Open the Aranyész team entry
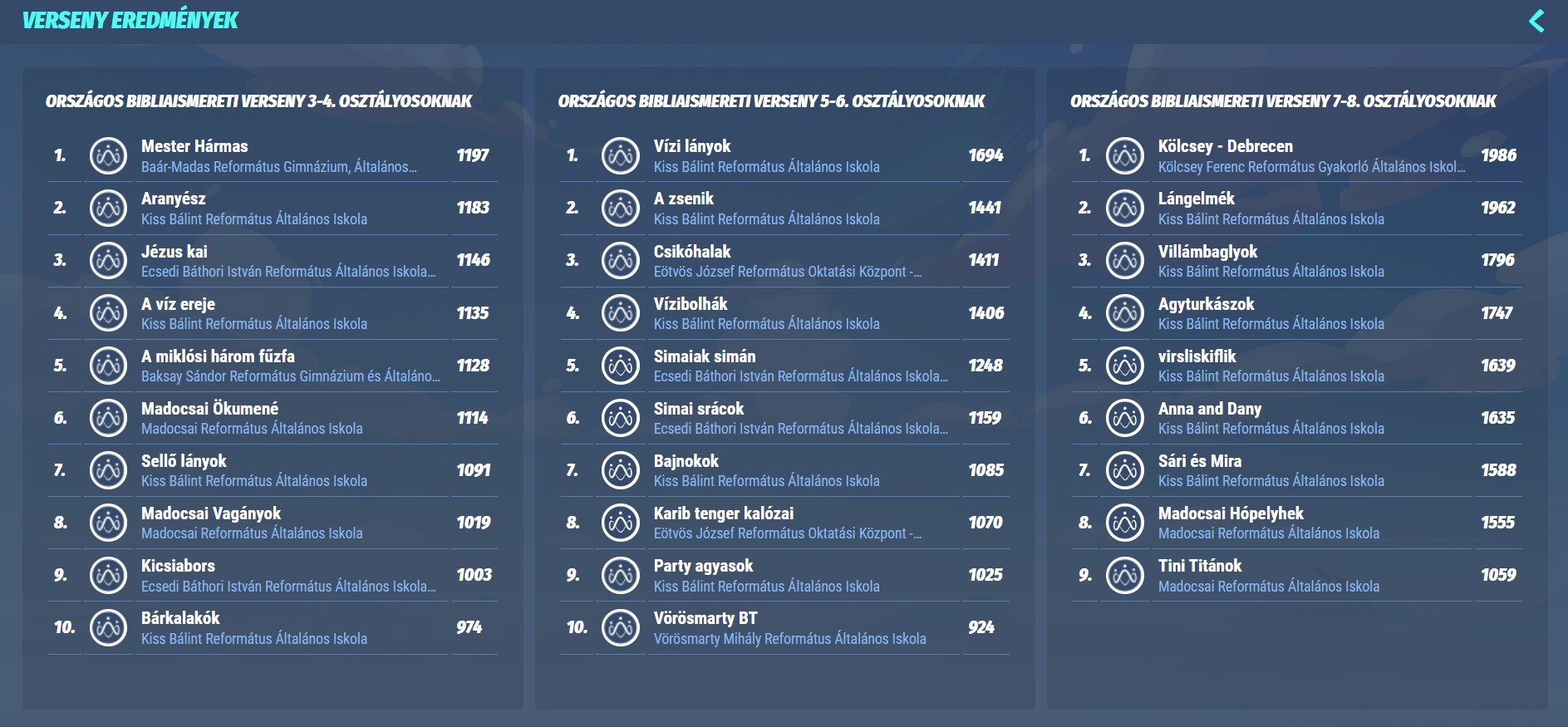 point(174,199)
